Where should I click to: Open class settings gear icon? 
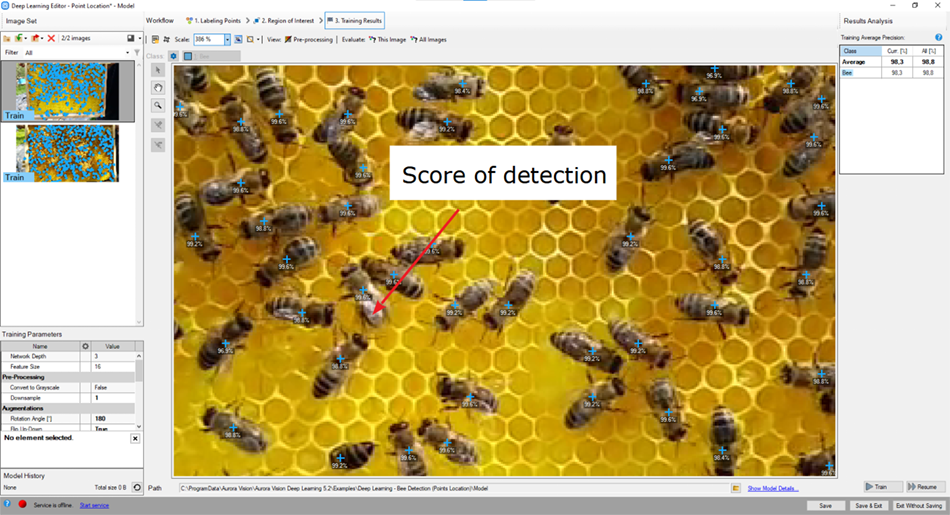coord(173,56)
